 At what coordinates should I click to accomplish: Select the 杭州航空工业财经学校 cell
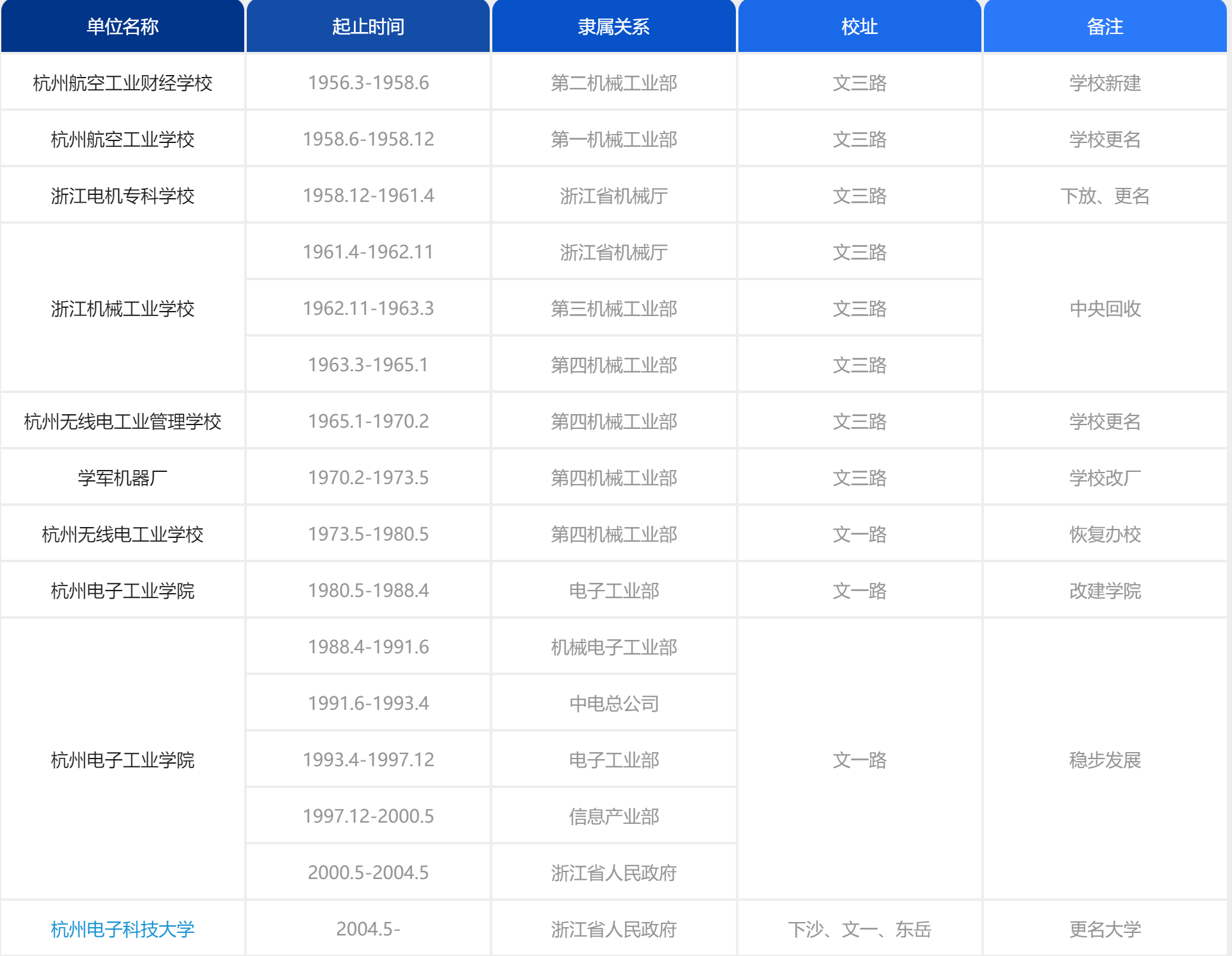(122, 82)
